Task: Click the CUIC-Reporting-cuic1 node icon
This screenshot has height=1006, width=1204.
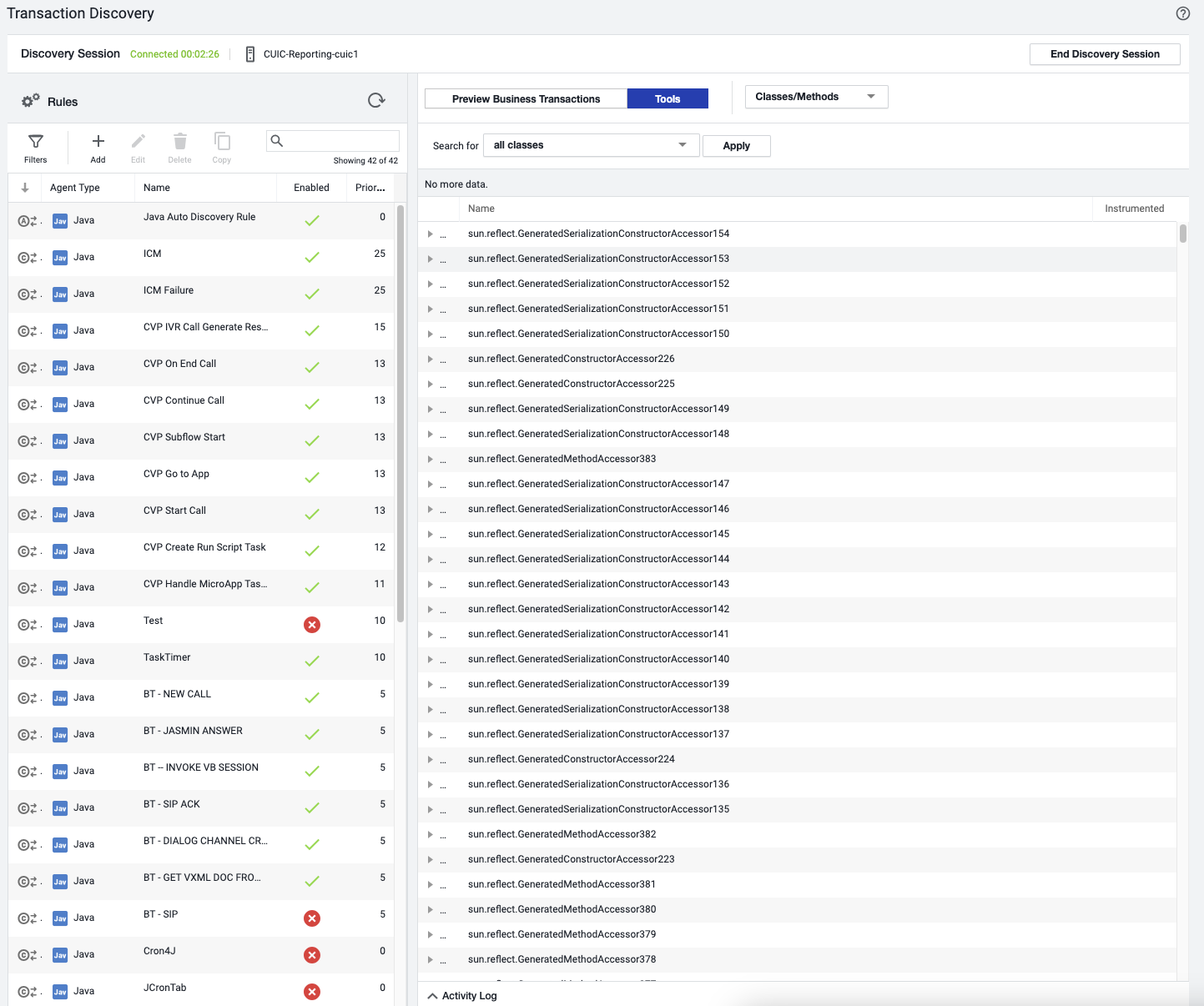Action: 249,54
